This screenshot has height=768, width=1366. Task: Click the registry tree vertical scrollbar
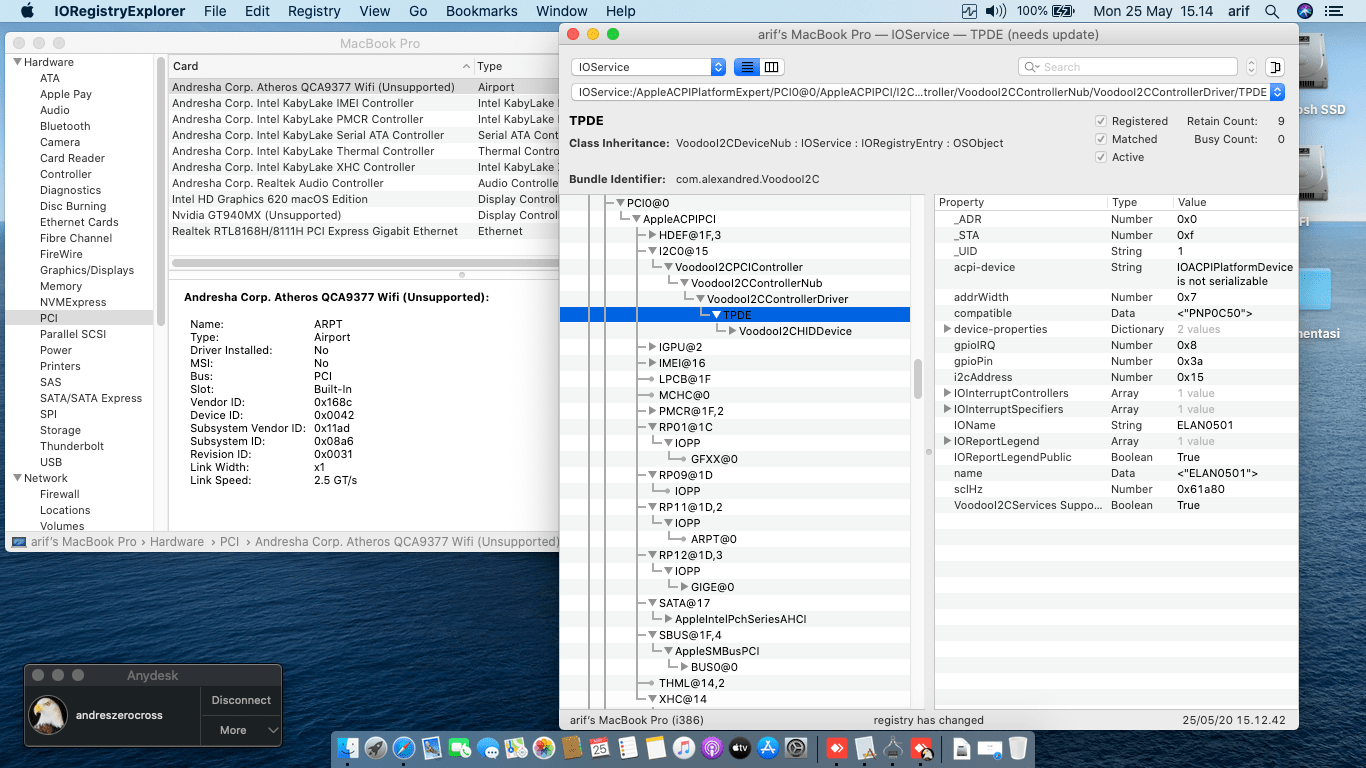[918, 379]
